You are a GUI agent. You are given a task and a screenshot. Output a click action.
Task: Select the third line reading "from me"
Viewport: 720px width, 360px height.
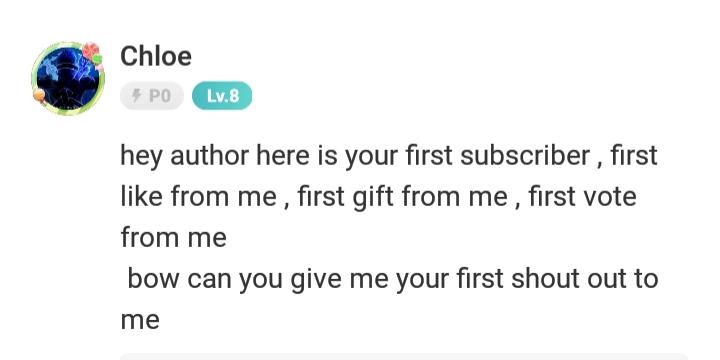(174, 238)
